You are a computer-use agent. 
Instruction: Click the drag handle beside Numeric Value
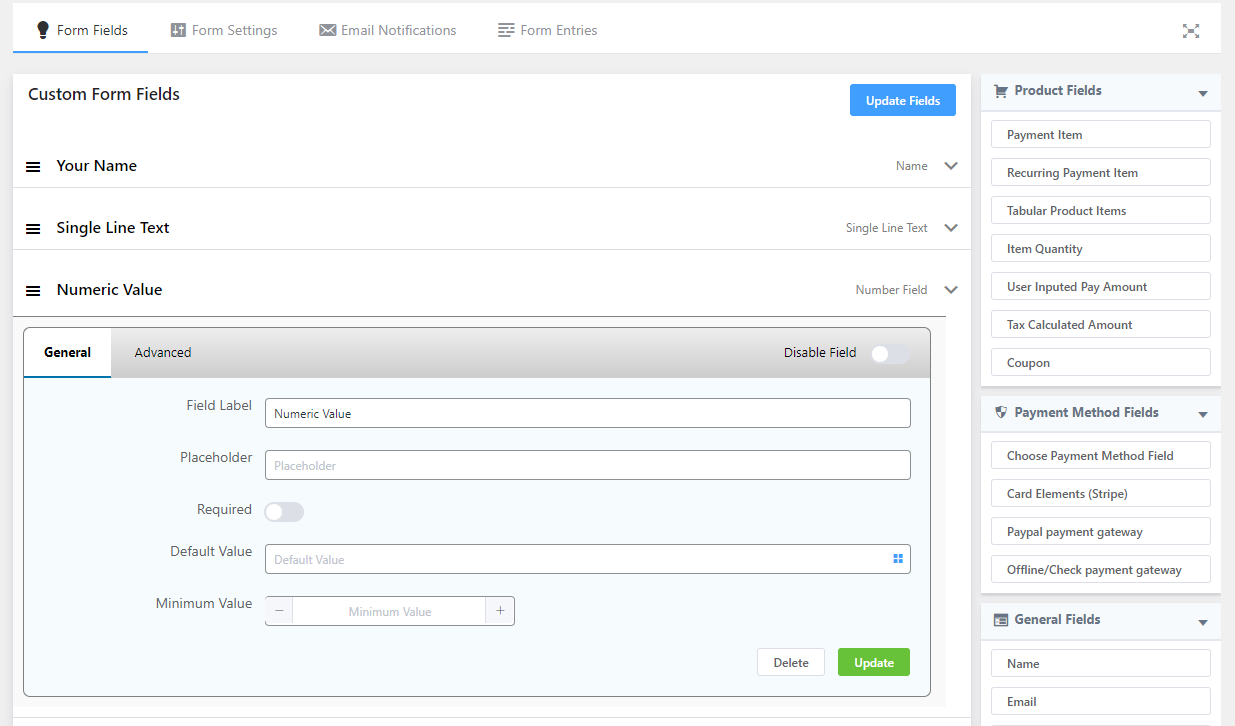[33, 290]
